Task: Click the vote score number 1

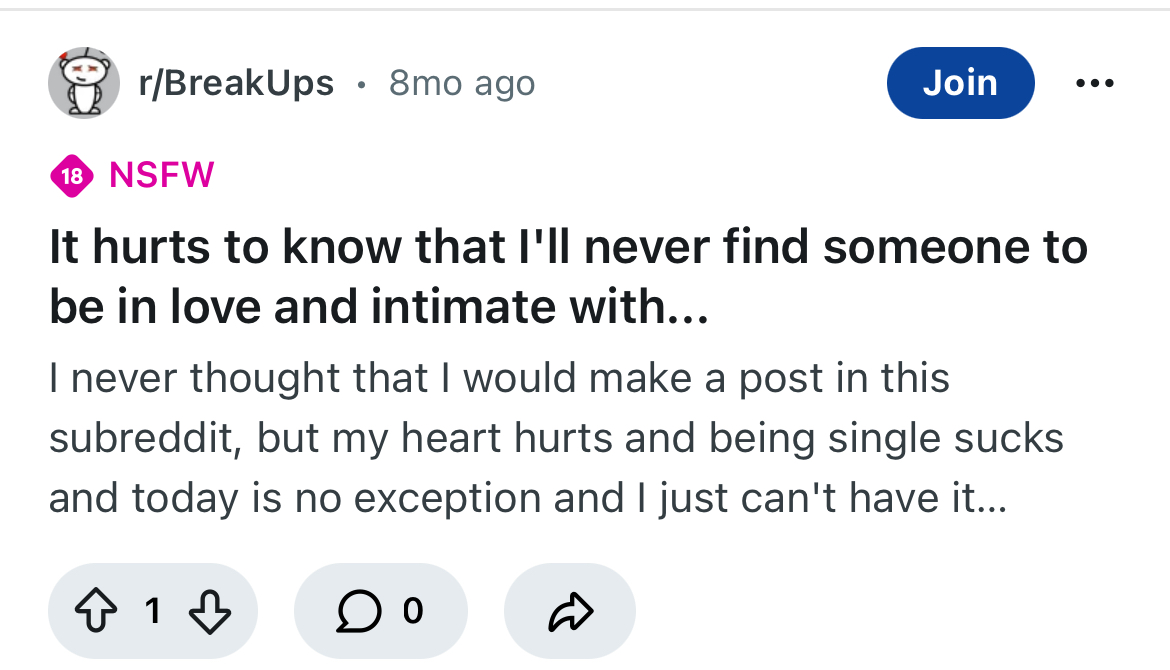Action: [x=151, y=610]
